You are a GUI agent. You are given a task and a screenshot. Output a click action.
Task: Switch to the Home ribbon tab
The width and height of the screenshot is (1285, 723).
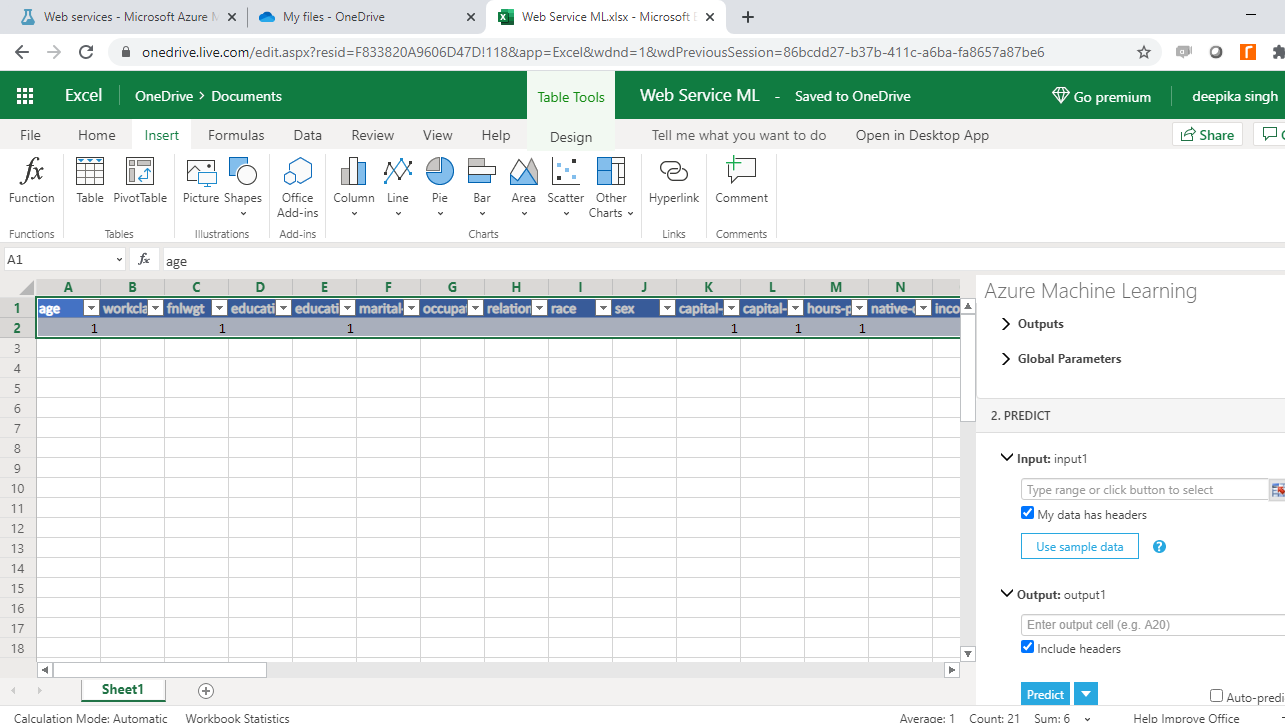point(97,135)
